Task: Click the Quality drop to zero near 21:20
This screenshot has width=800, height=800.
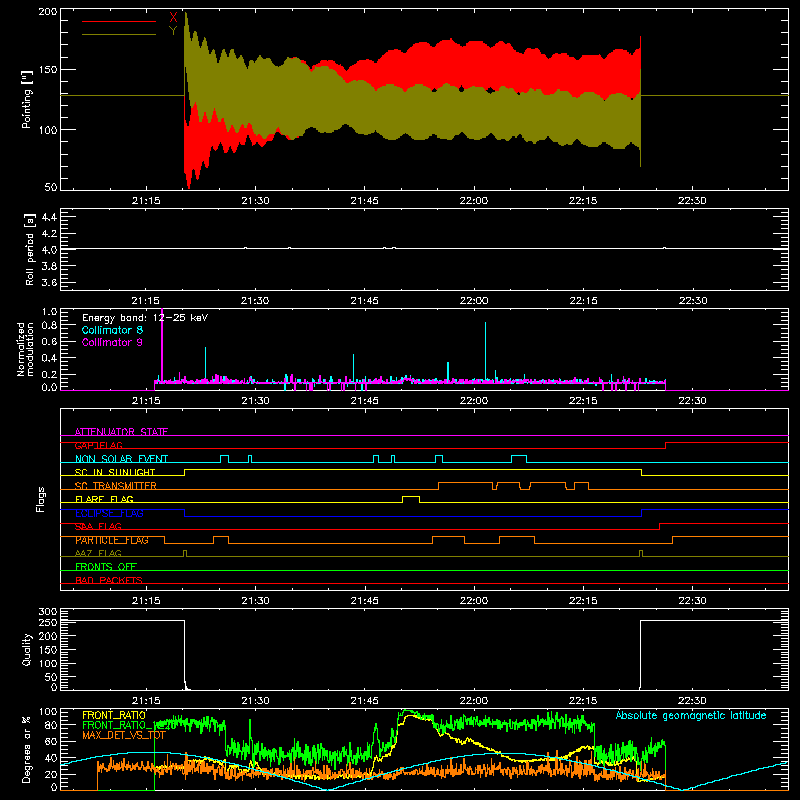Action: [185, 655]
